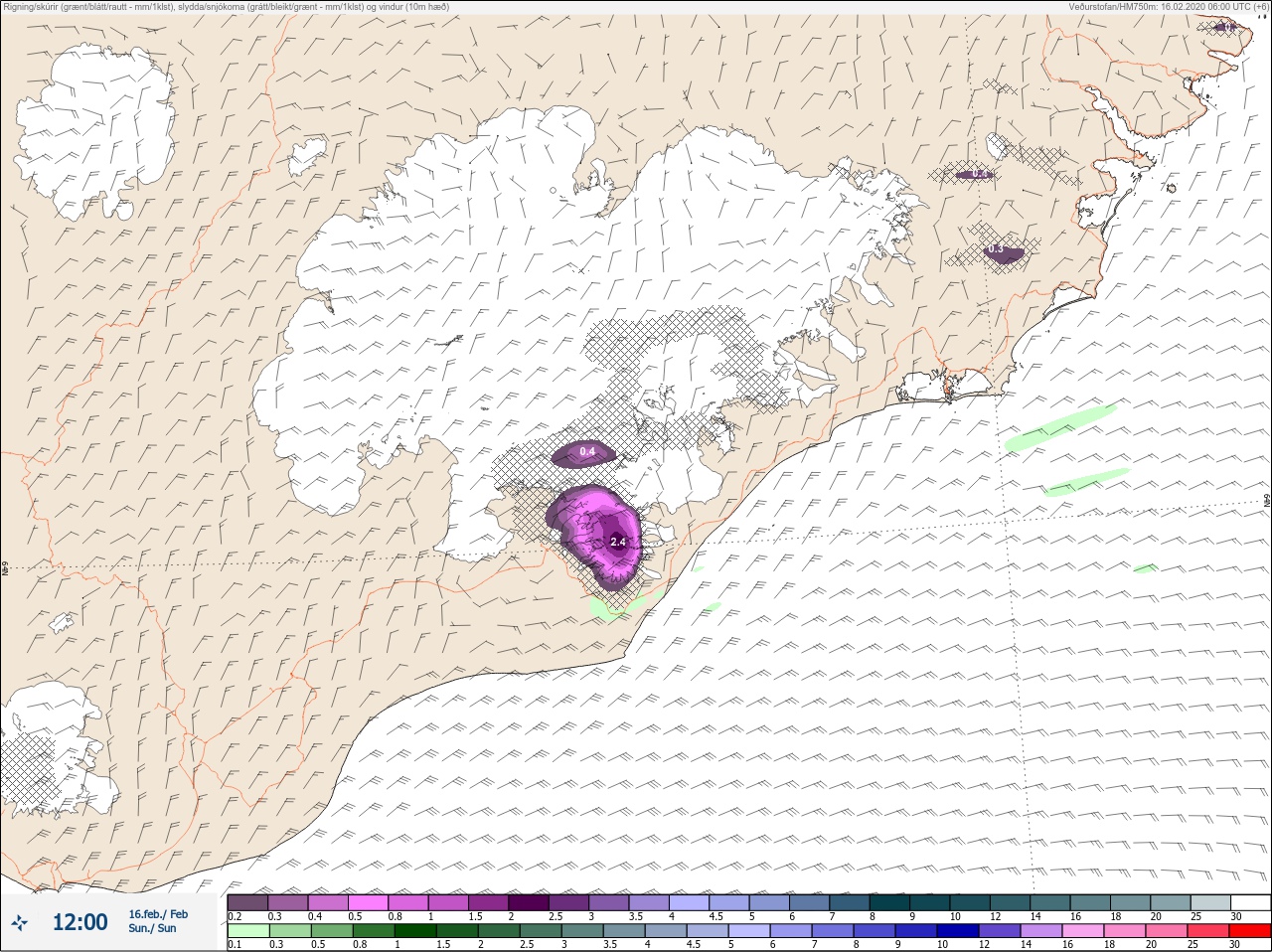Click the bottom-row legend swatch at 5
The height and width of the screenshot is (952, 1272).
(749, 931)
